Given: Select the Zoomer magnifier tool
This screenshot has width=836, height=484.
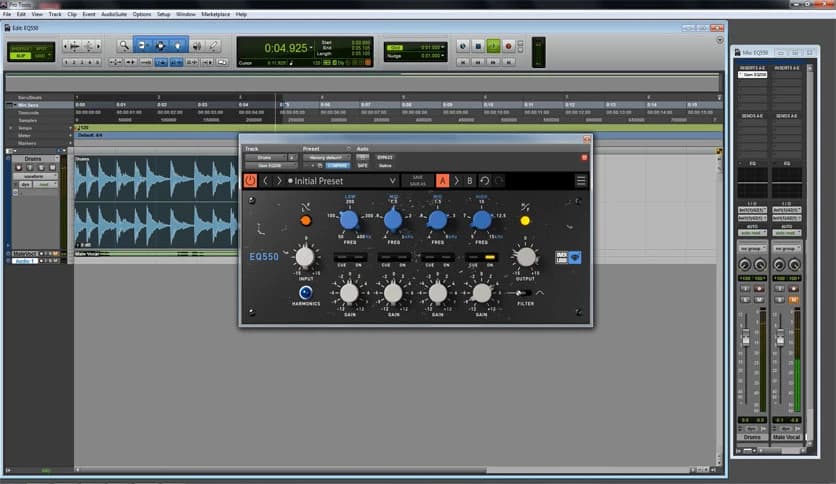Looking at the screenshot, I should click(x=124, y=46).
